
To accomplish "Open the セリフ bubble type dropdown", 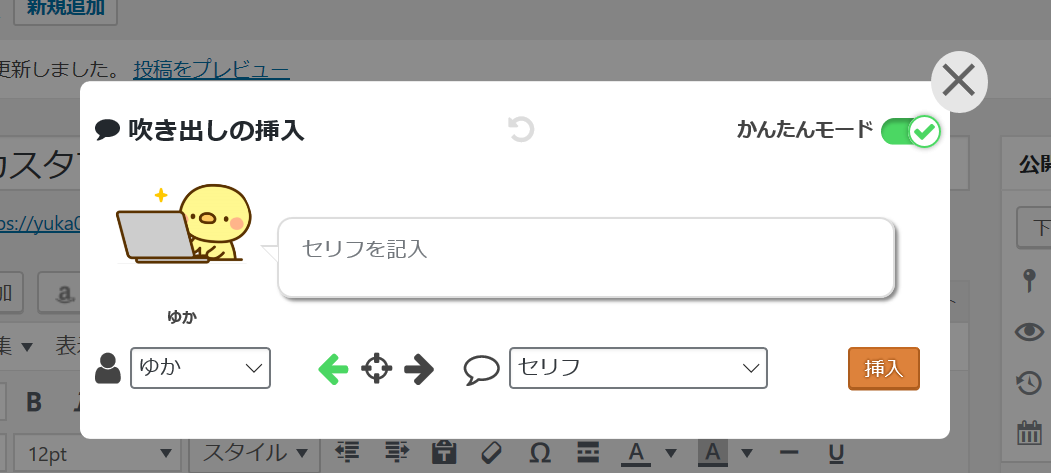I will tap(638, 368).
